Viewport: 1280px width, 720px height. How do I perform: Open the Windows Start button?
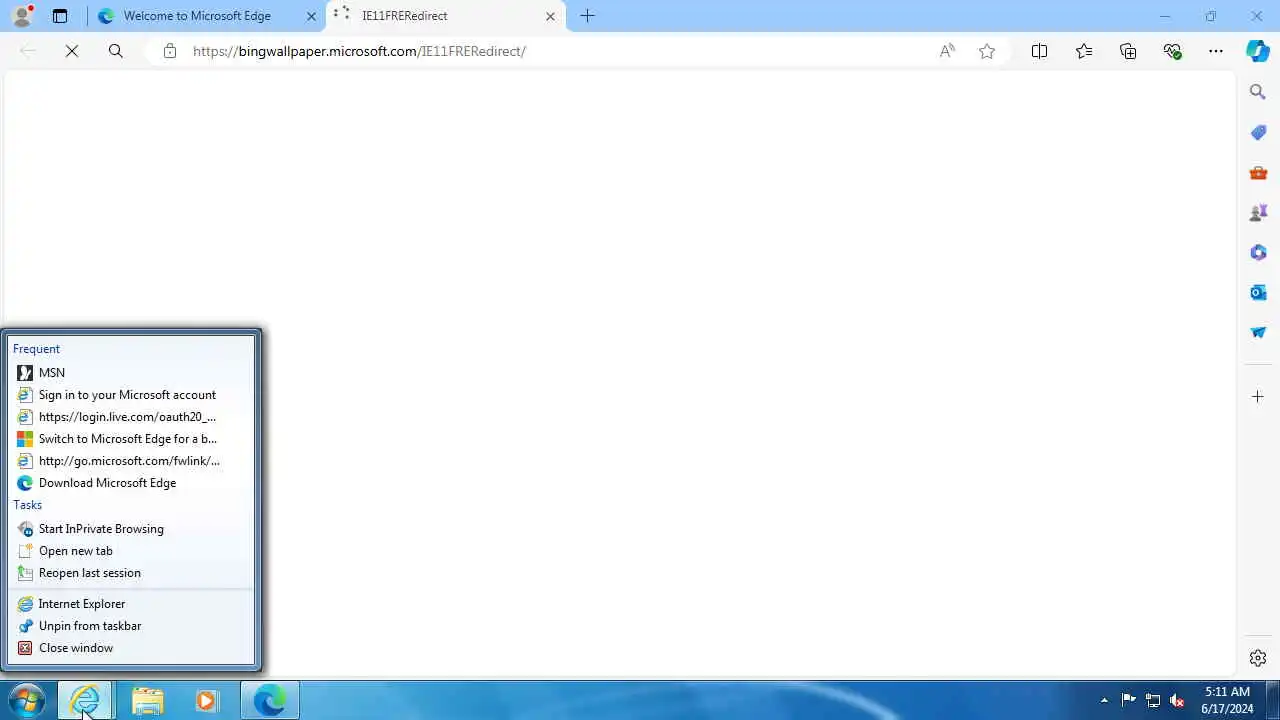coord(27,700)
